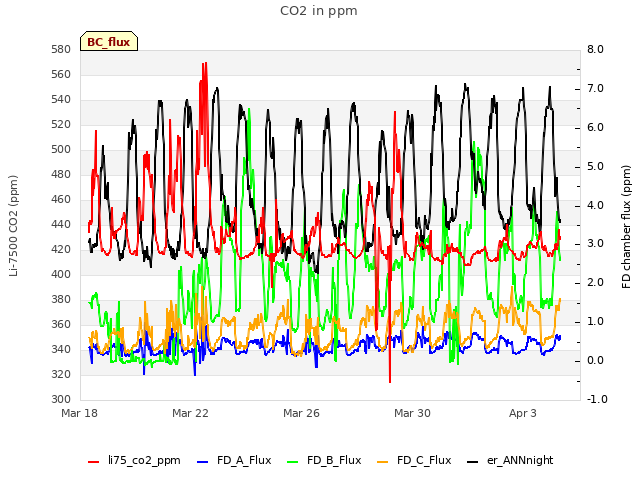Click the 340 left axis value
The image size is (640, 480).
click(61, 349)
